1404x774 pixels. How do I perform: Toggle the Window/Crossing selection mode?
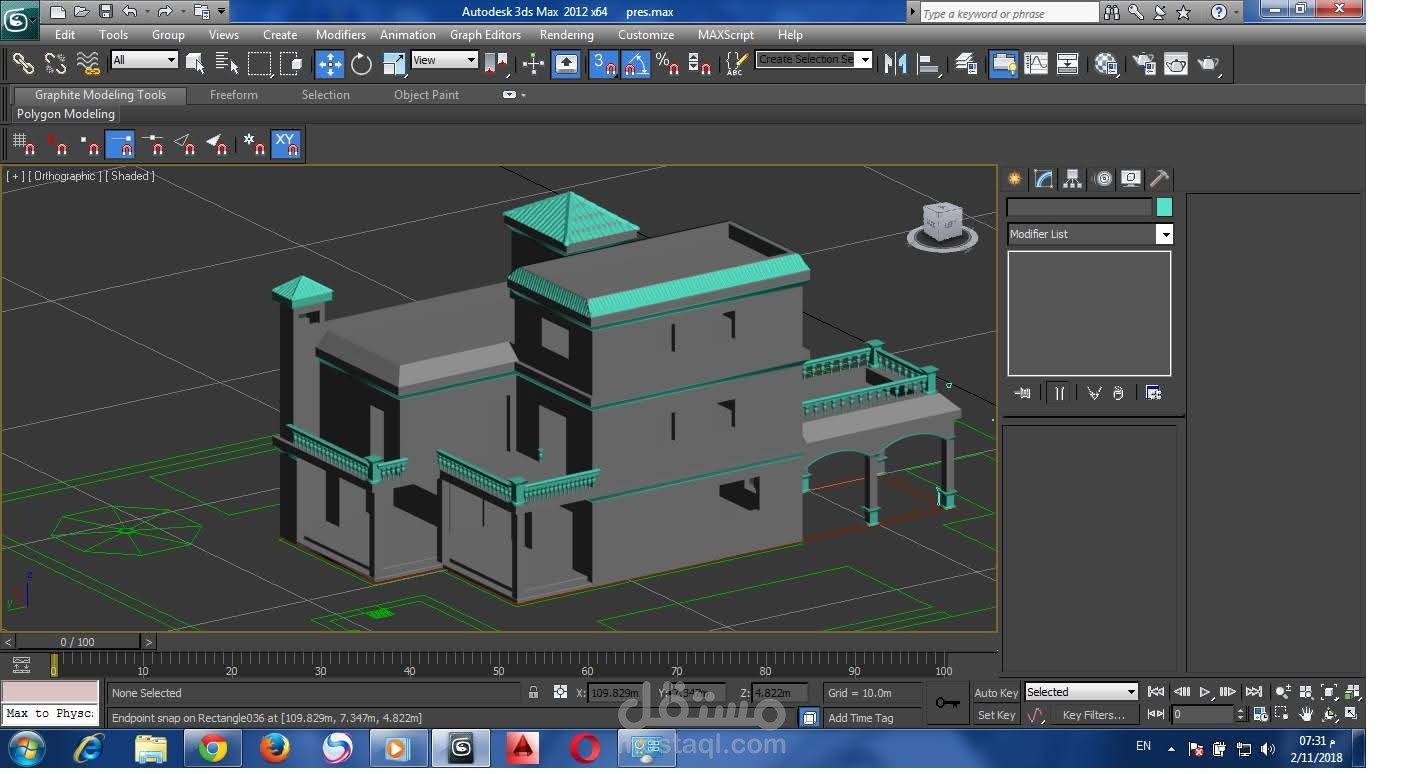pyautogui.click(x=292, y=63)
